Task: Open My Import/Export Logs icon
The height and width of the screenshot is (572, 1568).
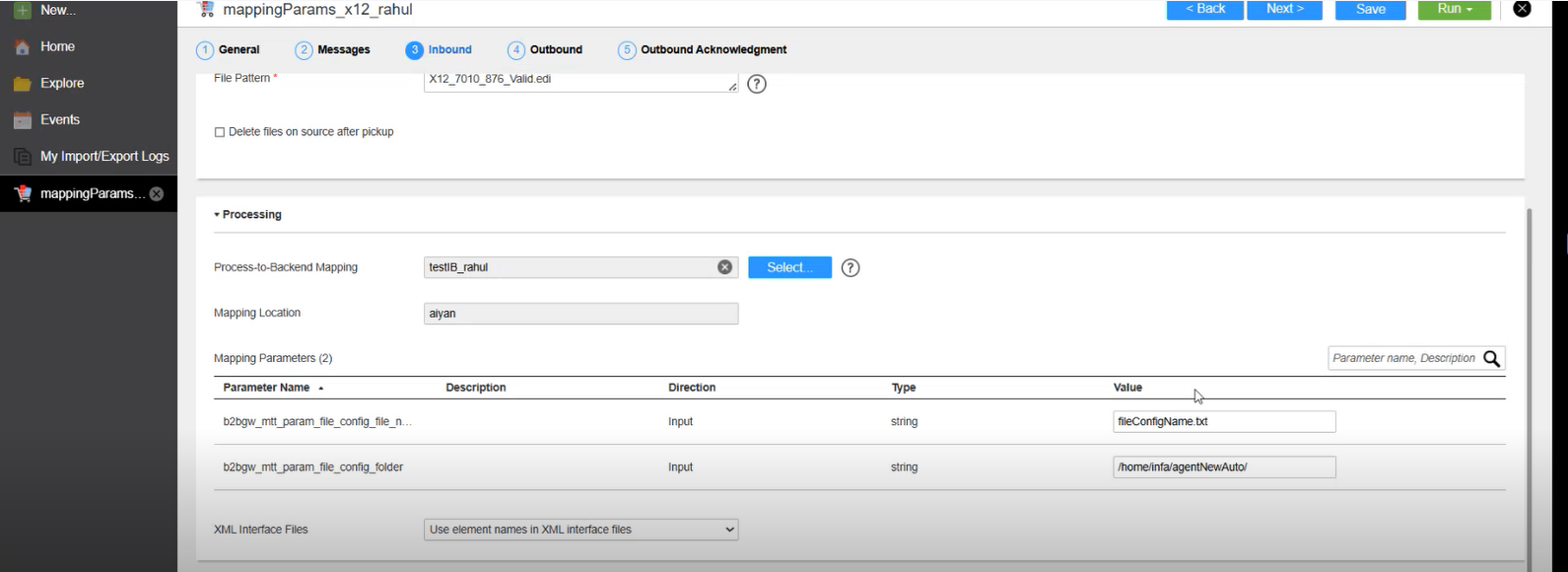Action: pyautogui.click(x=22, y=157)
